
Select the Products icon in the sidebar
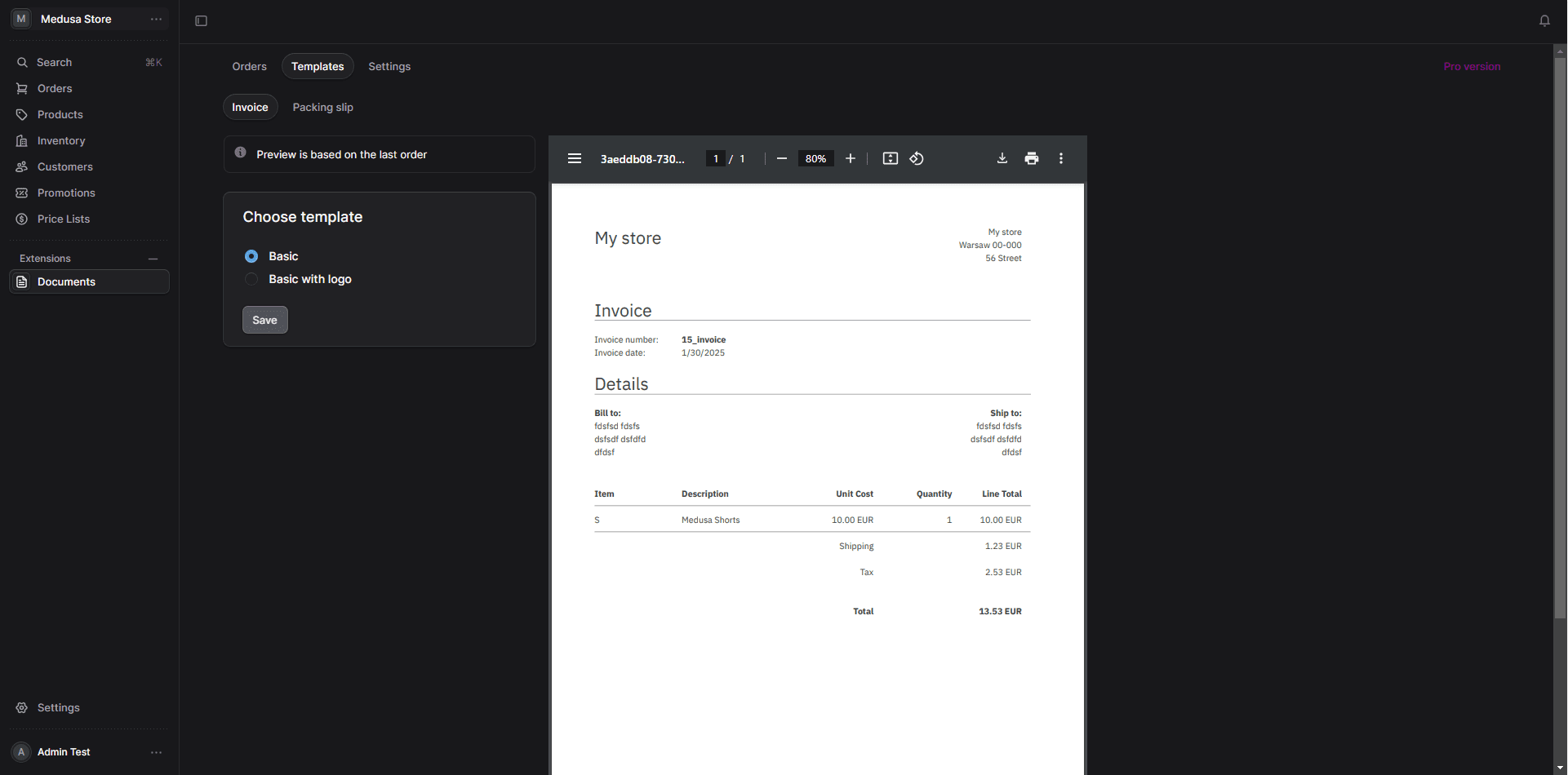pos(23,114)
